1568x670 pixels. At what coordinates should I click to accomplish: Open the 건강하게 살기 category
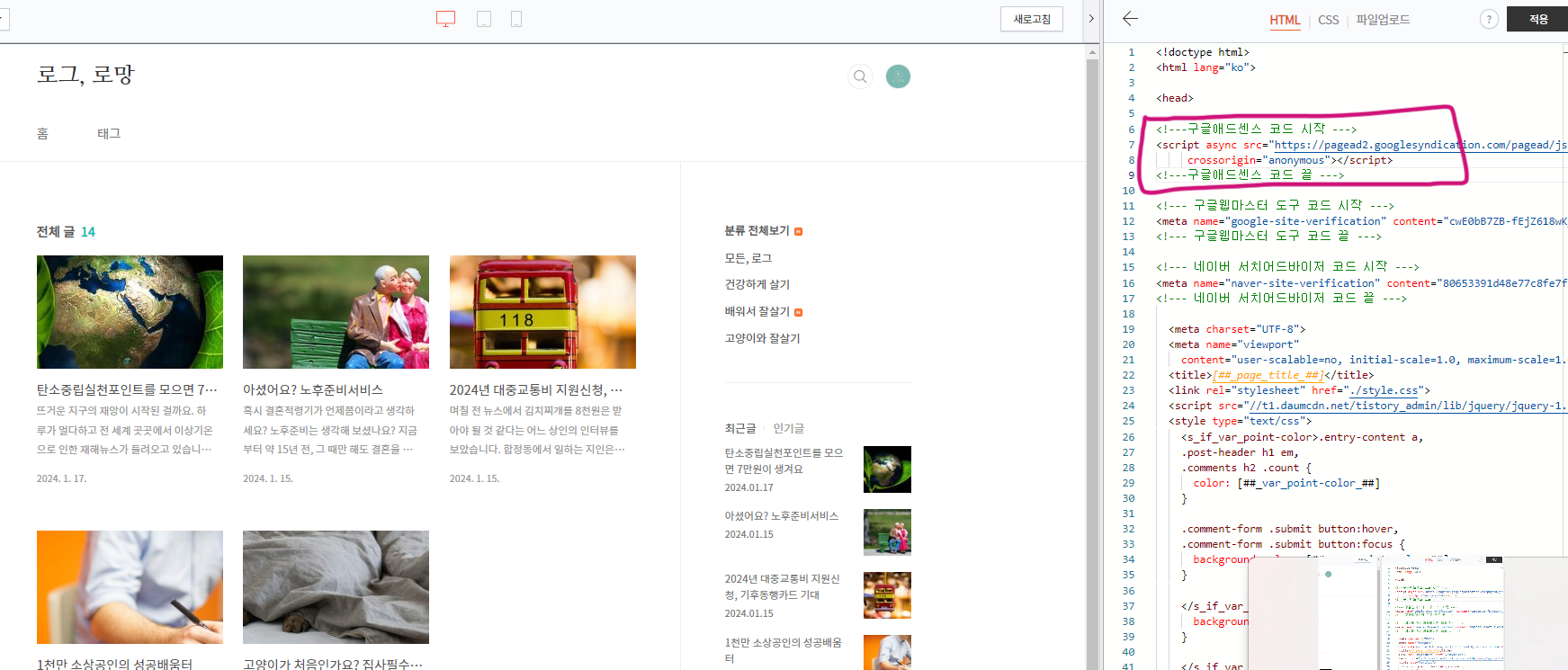(757, 284)
